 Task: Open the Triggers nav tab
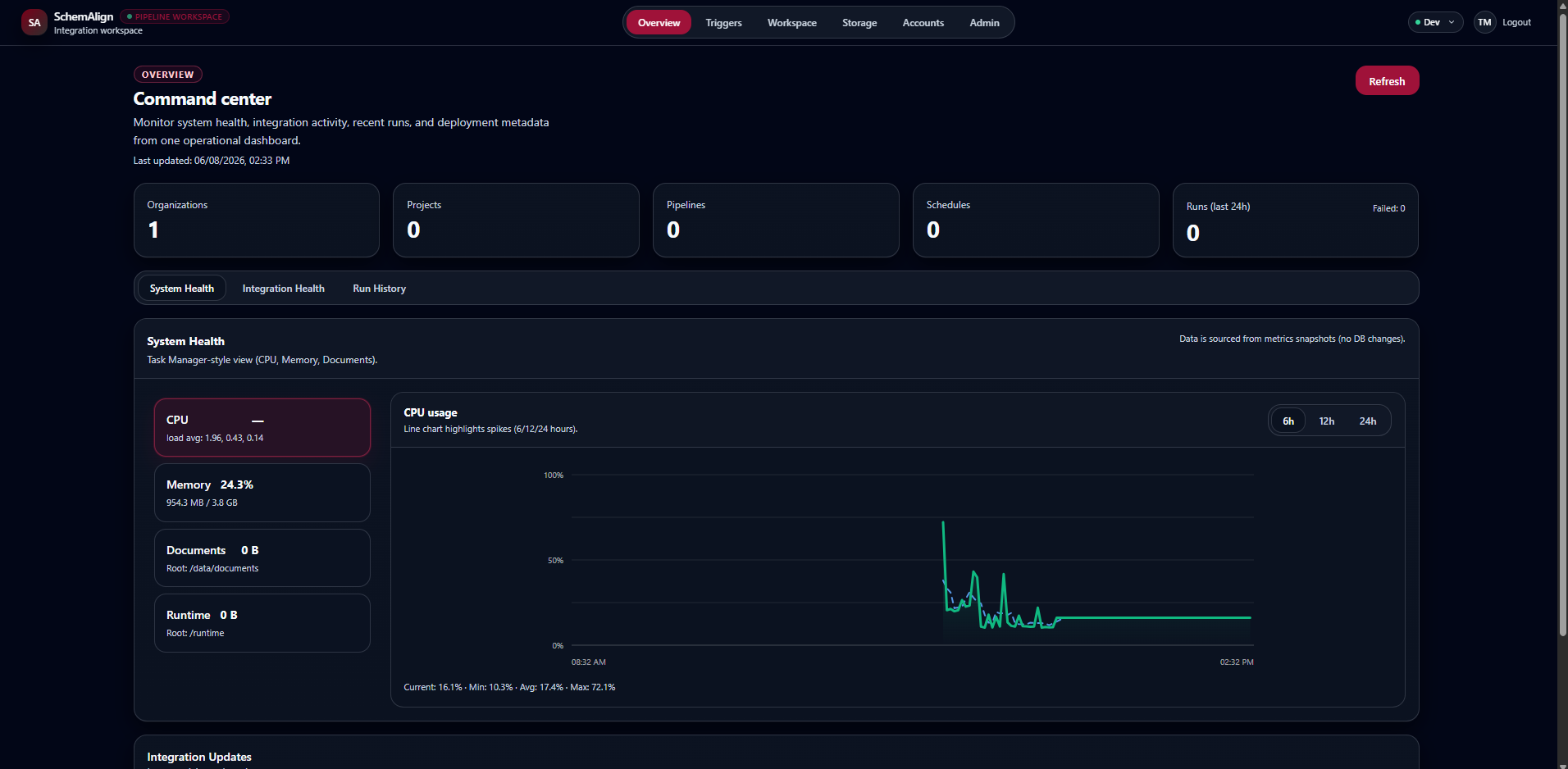coord(723,23)
